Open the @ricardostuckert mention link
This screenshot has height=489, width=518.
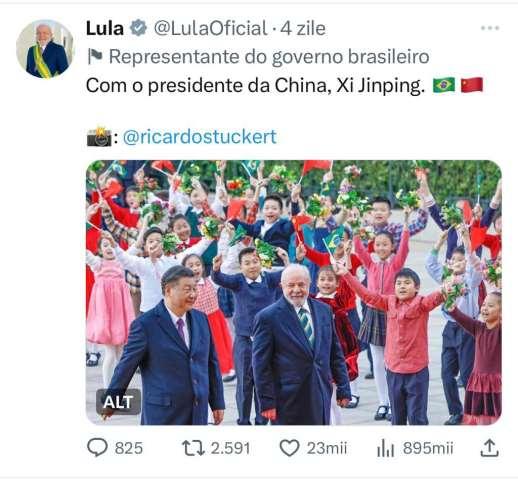point(200,137)
